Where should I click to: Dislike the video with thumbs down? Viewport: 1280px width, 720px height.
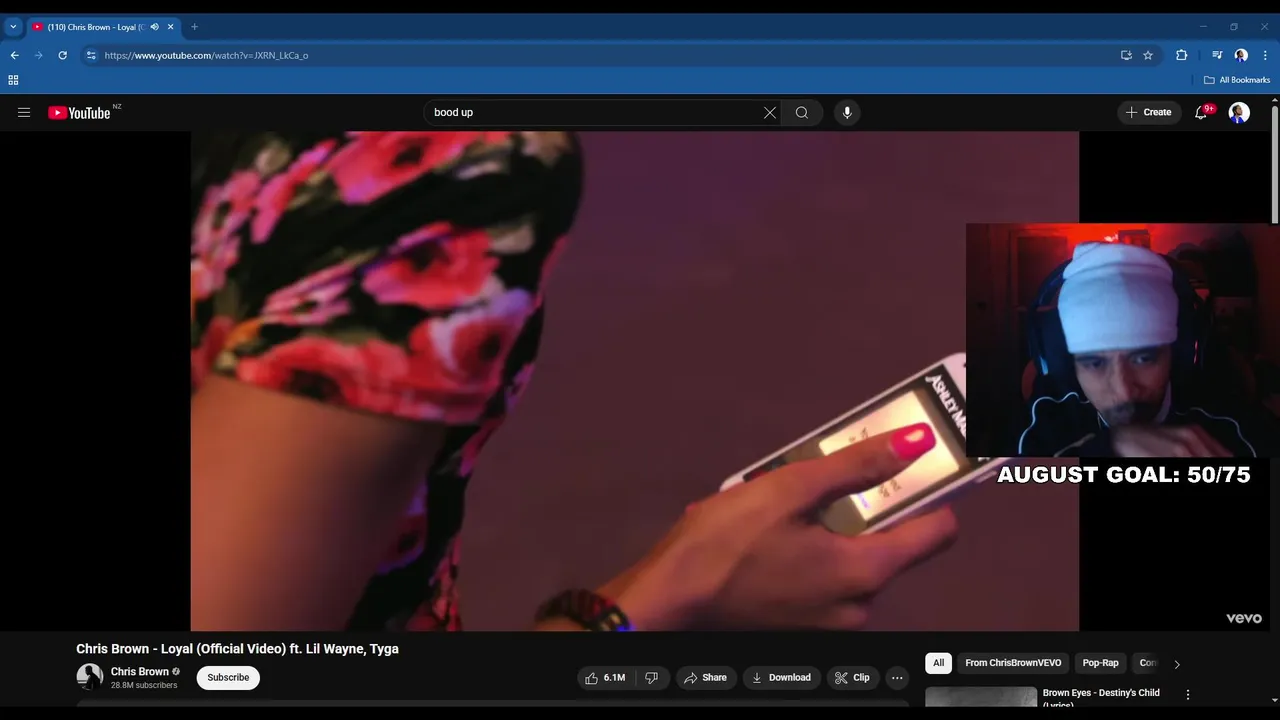point(651,678)
